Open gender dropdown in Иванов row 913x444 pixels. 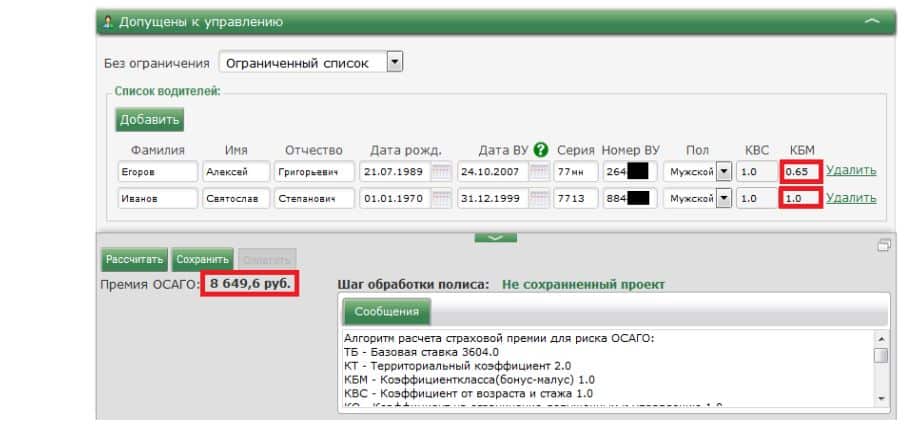723,198
